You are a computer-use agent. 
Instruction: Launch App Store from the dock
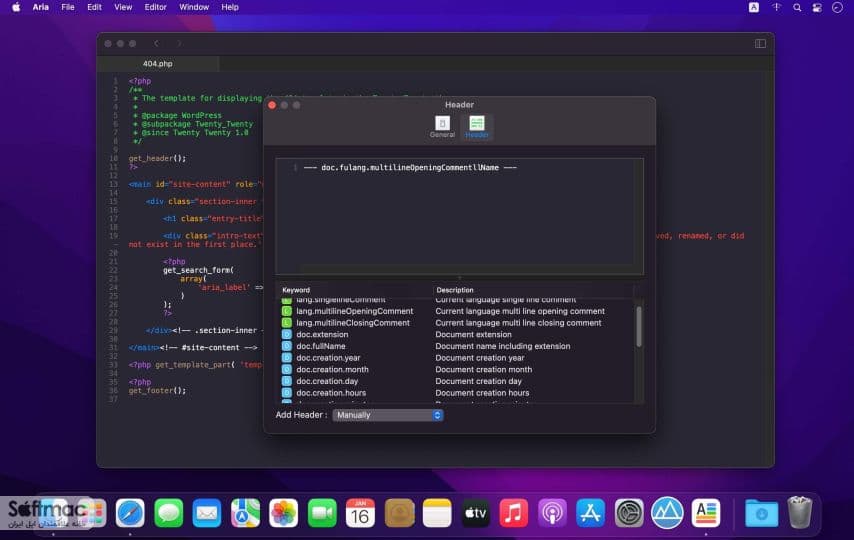pos(590,513)
